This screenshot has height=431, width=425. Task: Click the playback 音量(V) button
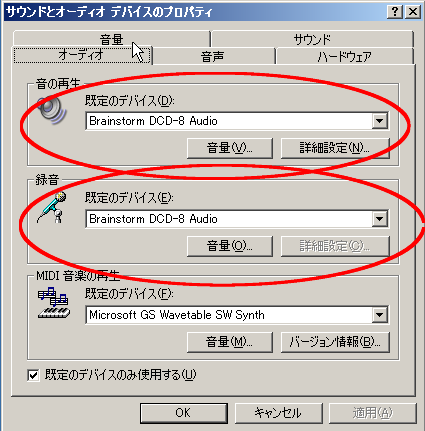230,148
